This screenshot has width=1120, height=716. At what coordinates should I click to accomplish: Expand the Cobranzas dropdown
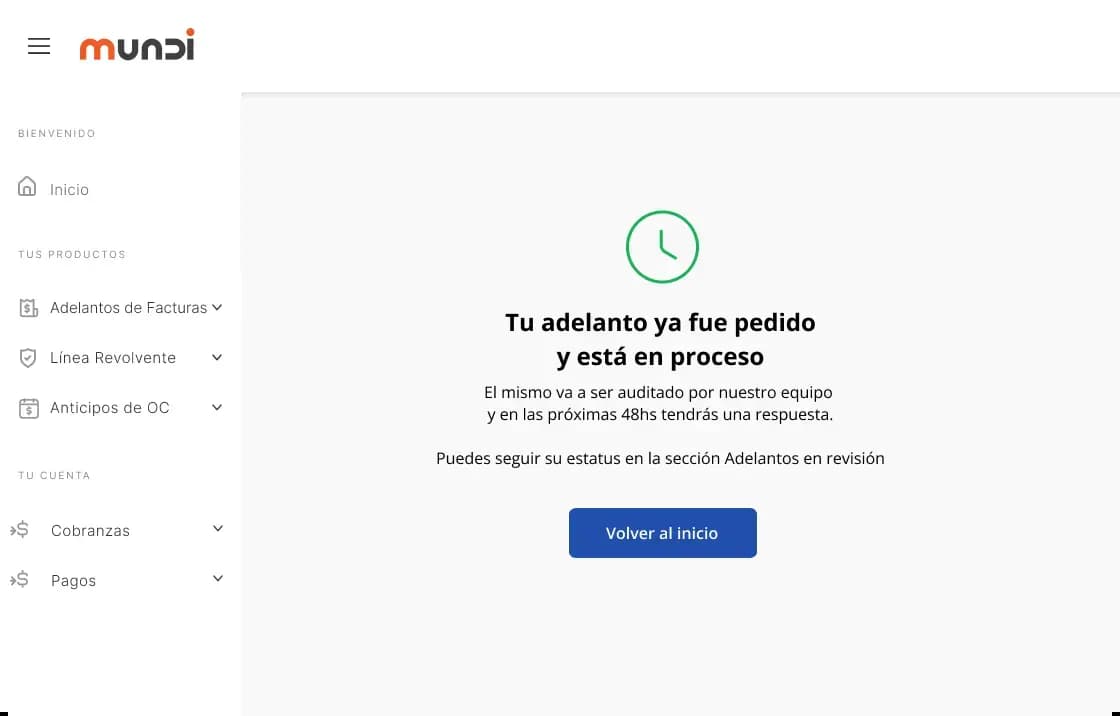(217, 528)
